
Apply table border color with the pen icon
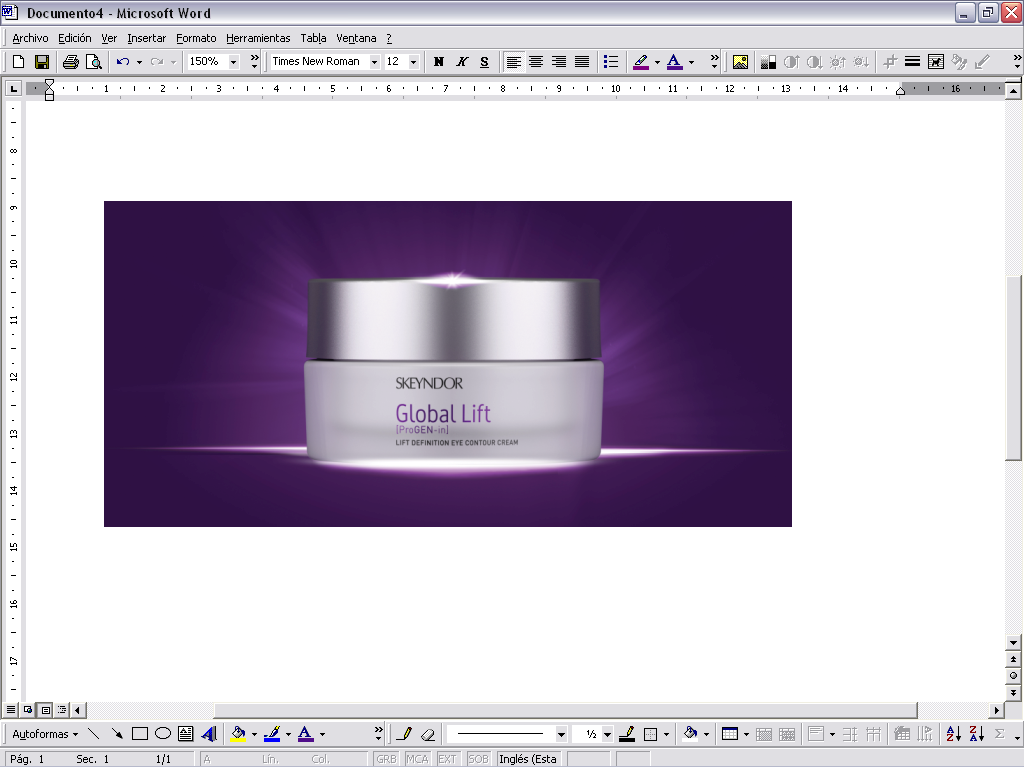(x=627, y=733)
